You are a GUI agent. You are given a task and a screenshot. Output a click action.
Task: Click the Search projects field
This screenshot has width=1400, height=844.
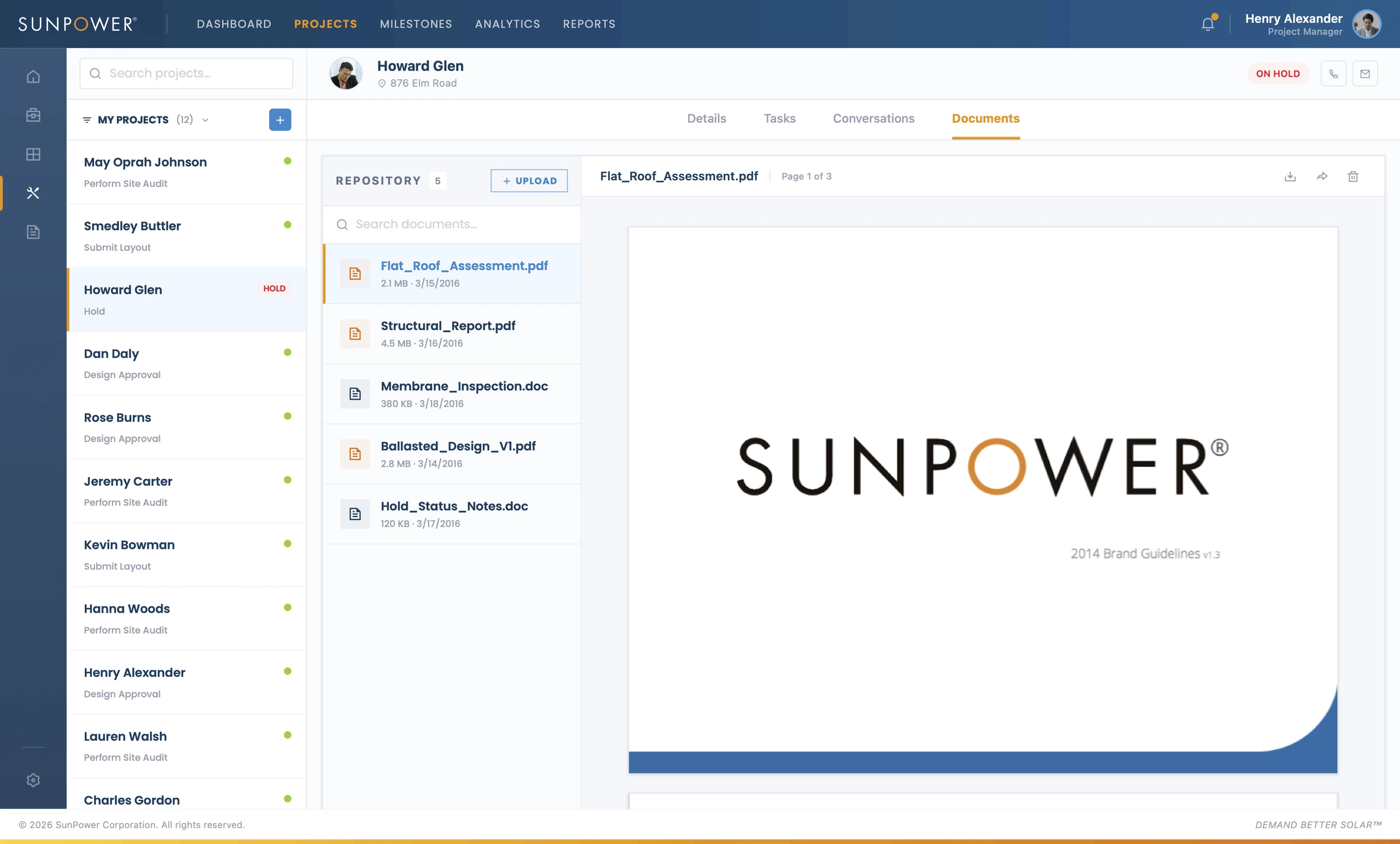(x=186, y=73)
